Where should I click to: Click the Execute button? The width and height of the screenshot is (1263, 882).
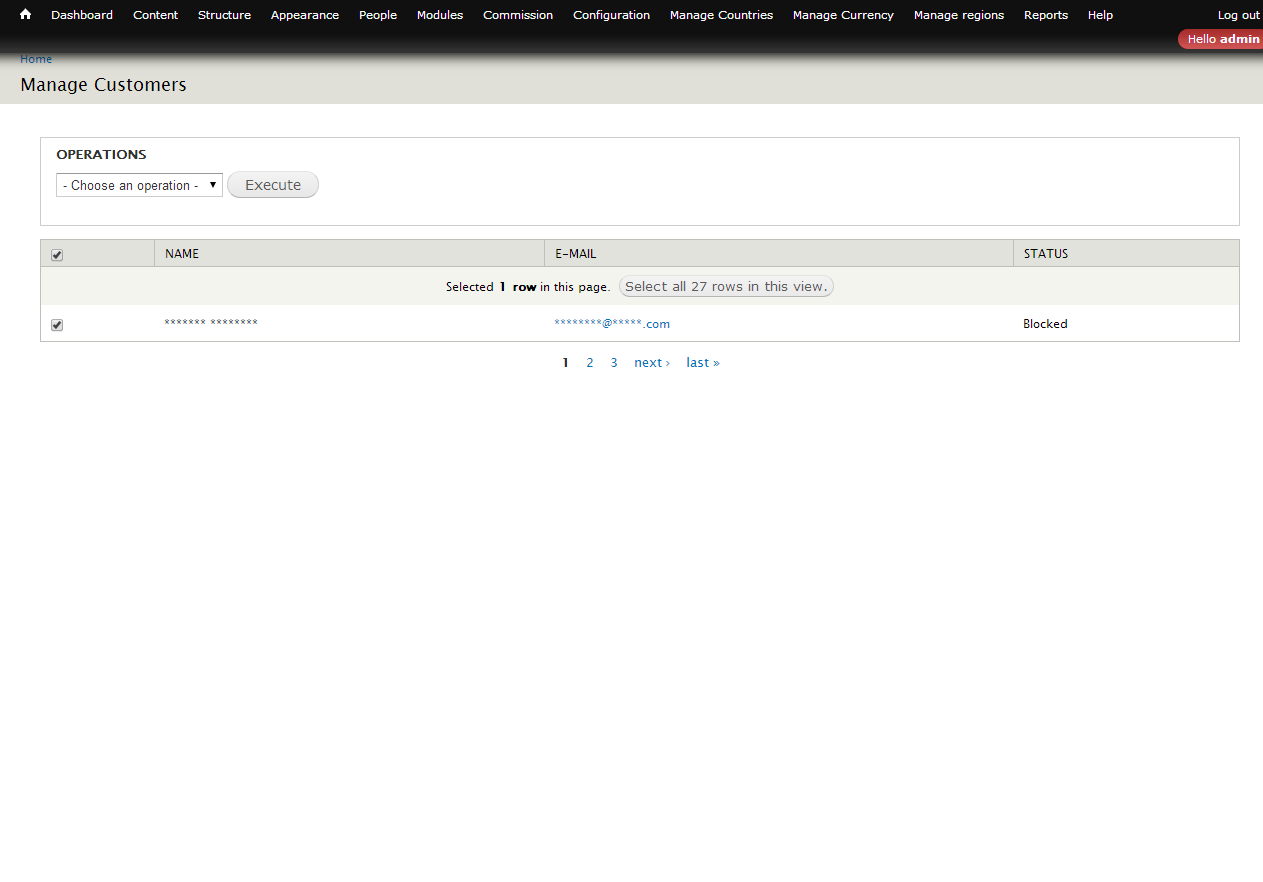pyautogui.click(x=272, y=184)
